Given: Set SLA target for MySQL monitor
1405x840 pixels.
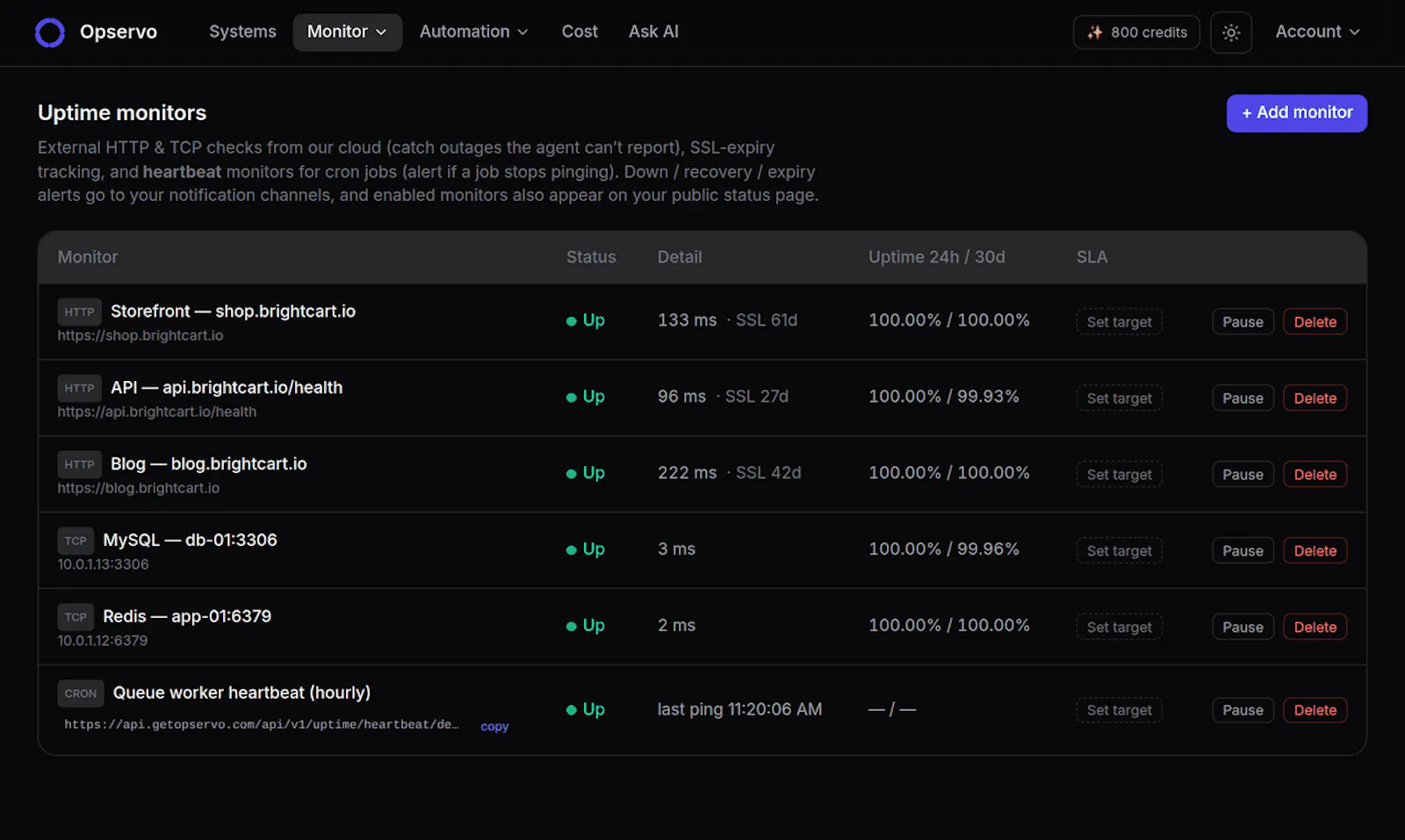Looking at the screenshot, I should pyautogui.click(x=1119, y=551).
